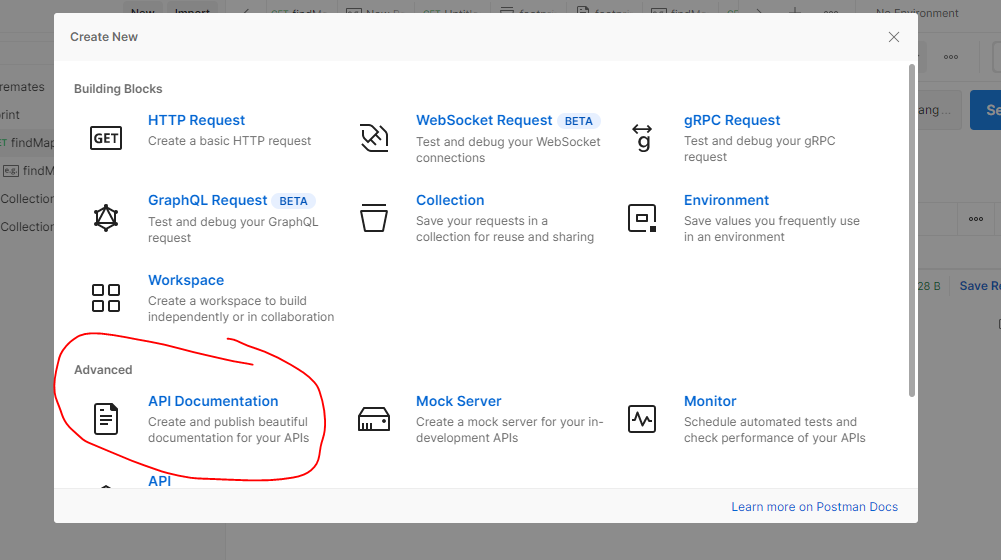The image size is (1001, 560).
Task: Select findMap request in sidebar
Action: [x=27, y=142]
